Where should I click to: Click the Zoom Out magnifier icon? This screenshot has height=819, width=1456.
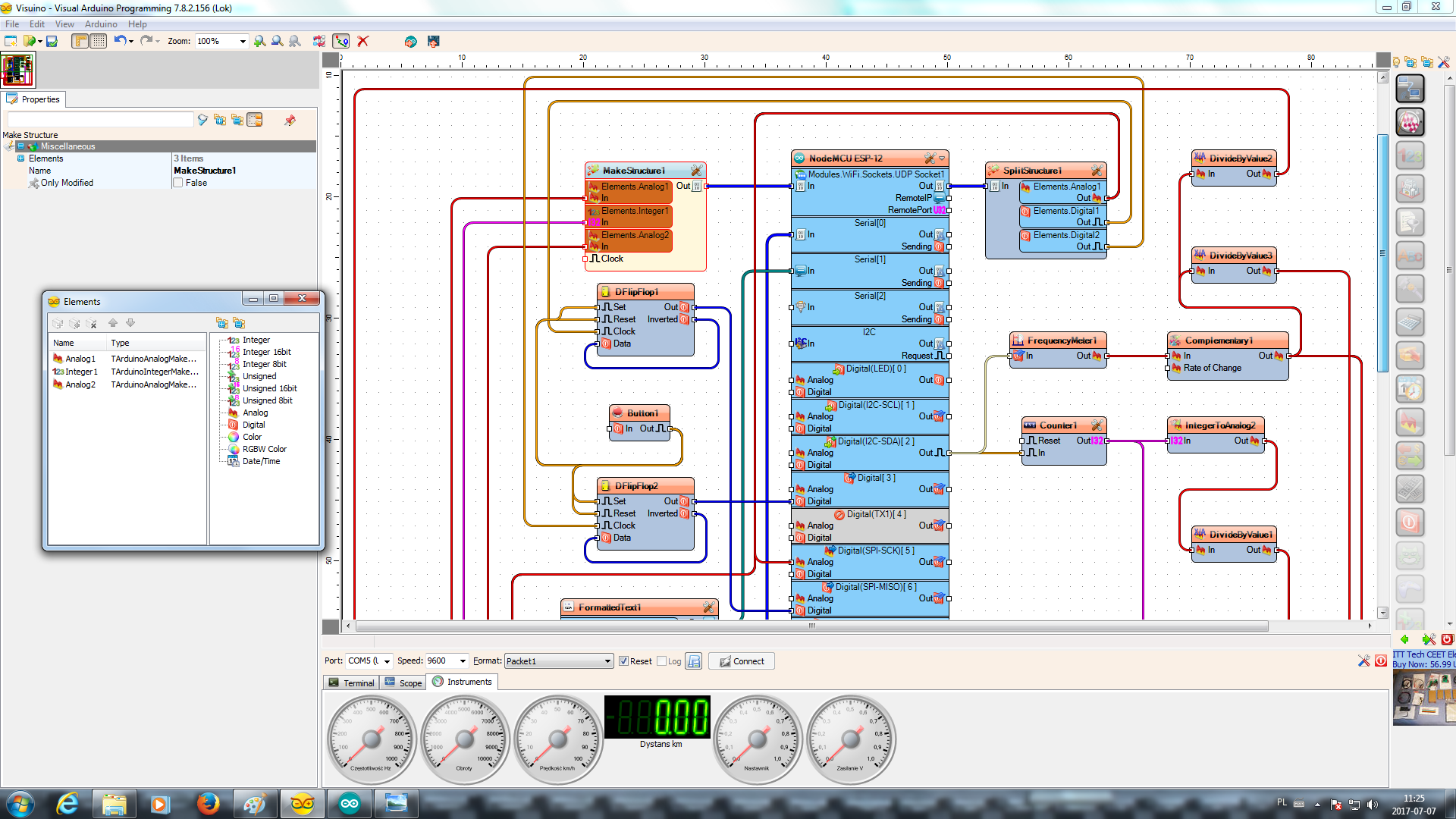coord(278,41)
